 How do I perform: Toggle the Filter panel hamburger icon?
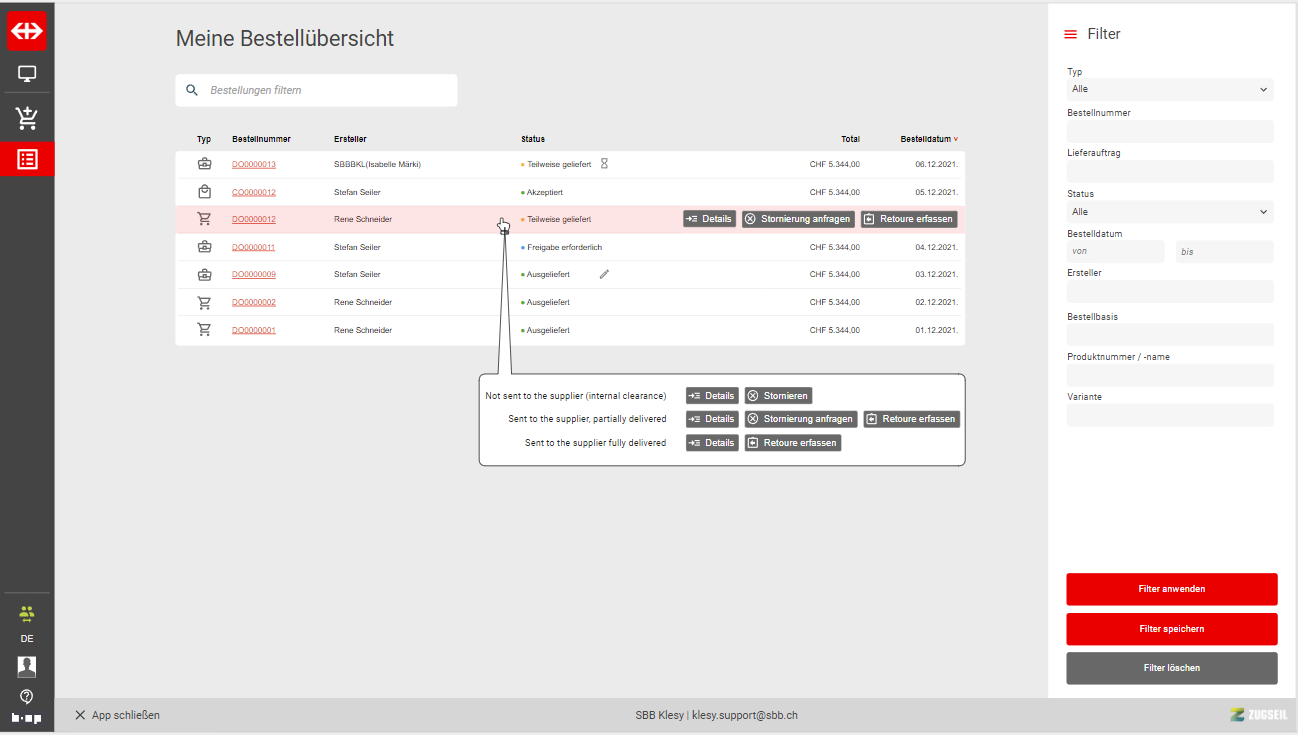coord(1070,34)
